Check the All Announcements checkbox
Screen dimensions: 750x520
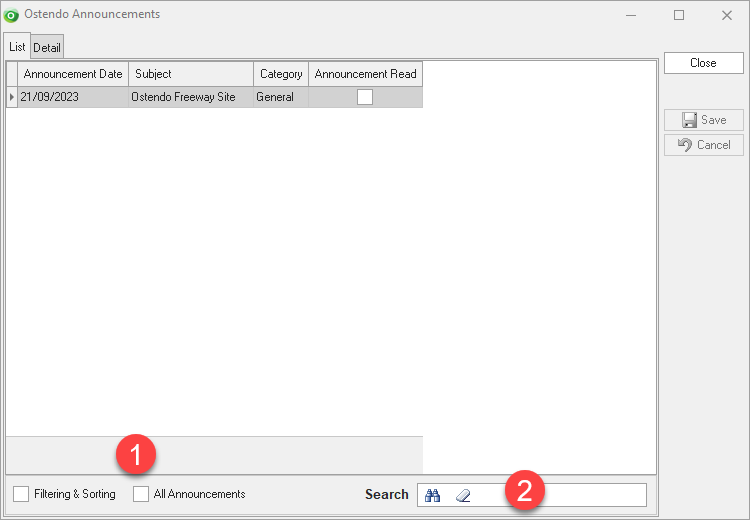point(141,494)
